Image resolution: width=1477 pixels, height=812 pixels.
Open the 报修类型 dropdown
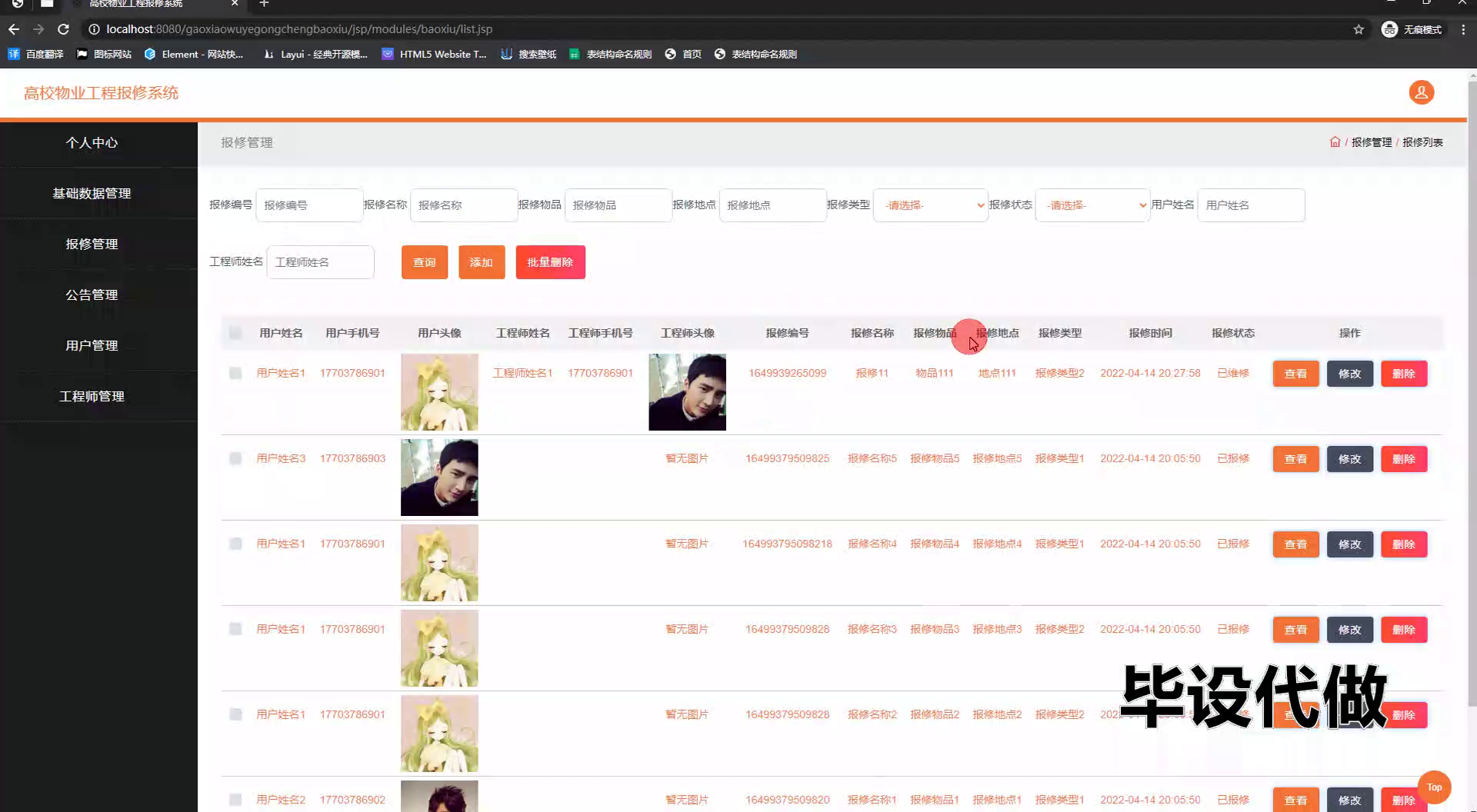coord(930,205)
